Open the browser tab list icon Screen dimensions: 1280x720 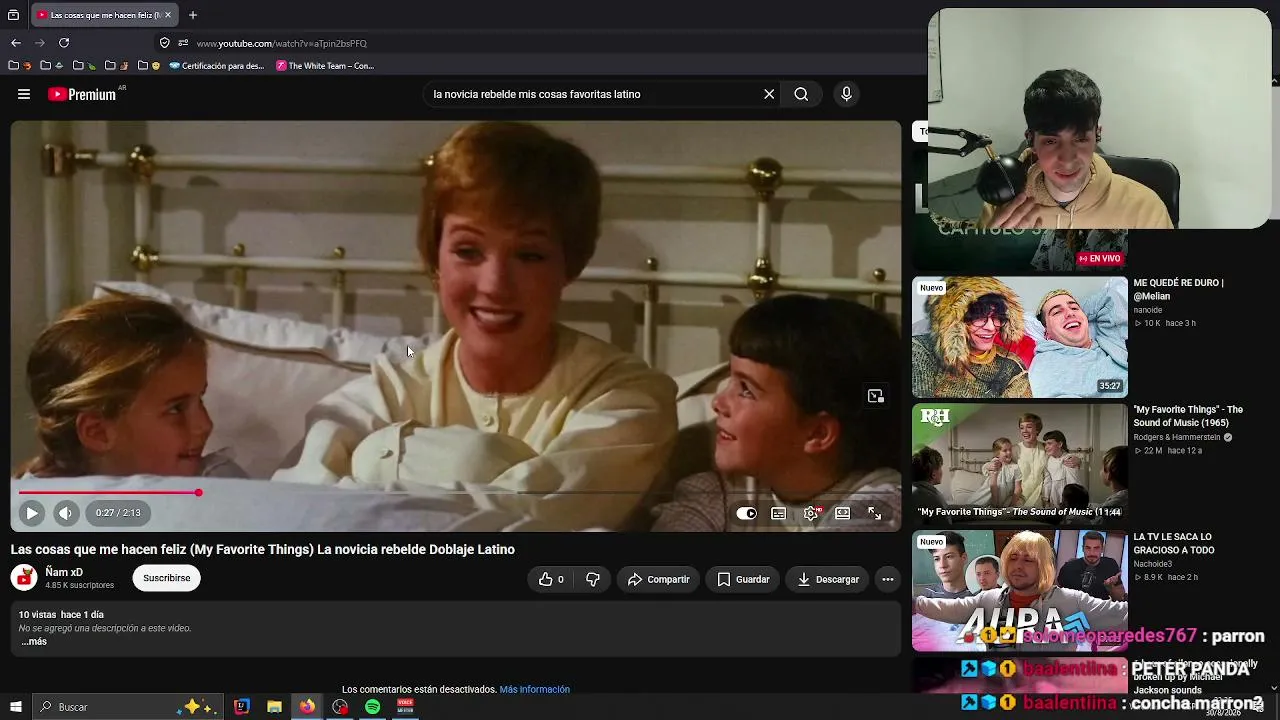click(x=13, y=15)
